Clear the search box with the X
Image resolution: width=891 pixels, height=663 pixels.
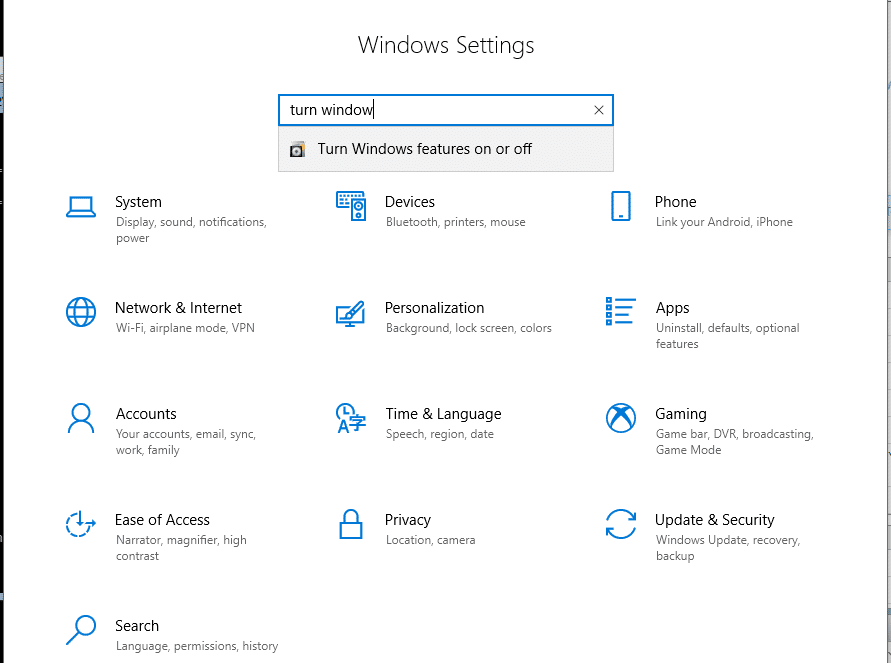pyautogui.click(x=598, y=110)
